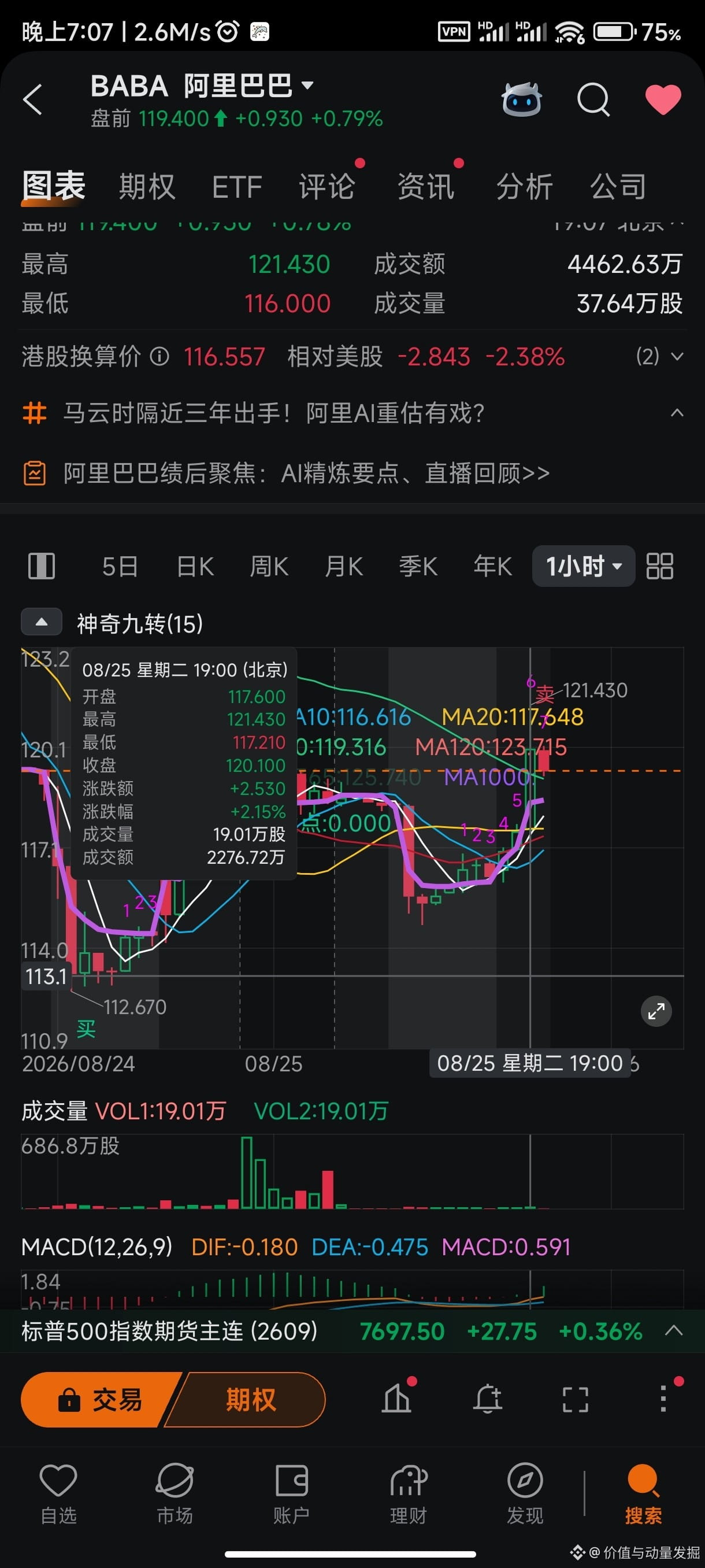Toggle the chart split-panel layout icon
Screen dimensions: 705x1568
42,566
